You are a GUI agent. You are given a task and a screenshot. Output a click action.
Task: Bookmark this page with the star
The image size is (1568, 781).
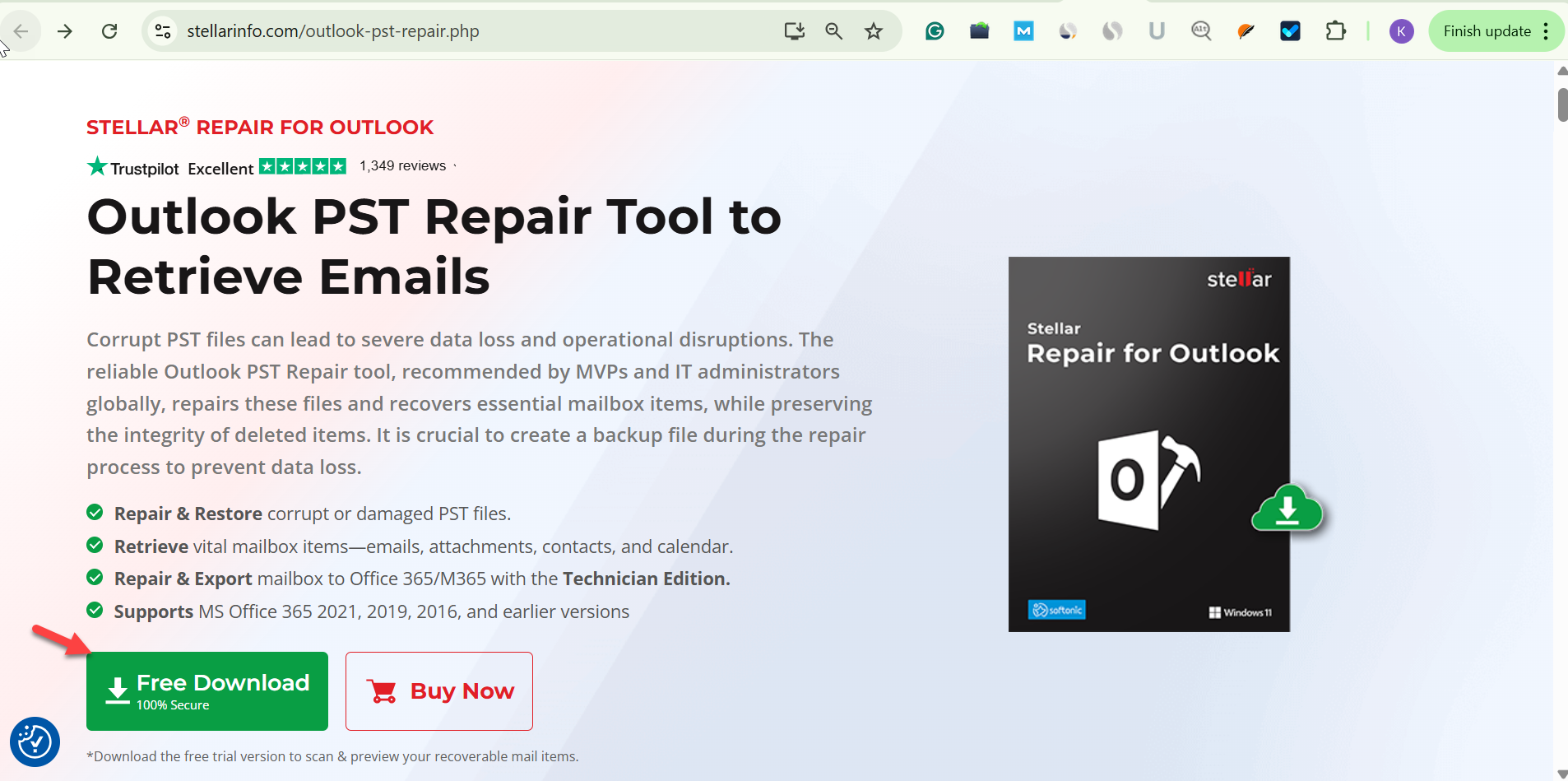tap(874, 31)
